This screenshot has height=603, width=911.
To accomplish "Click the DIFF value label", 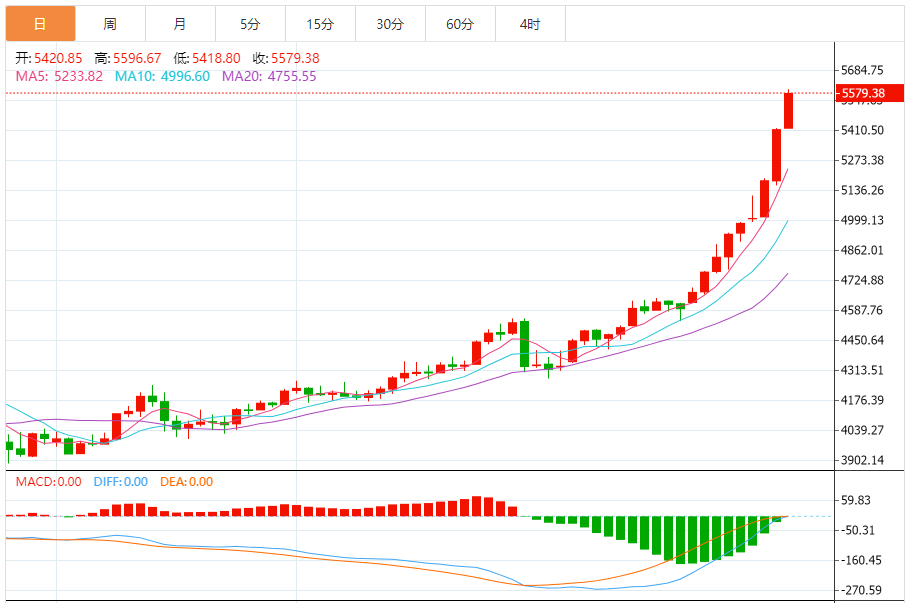I will 120,482.
